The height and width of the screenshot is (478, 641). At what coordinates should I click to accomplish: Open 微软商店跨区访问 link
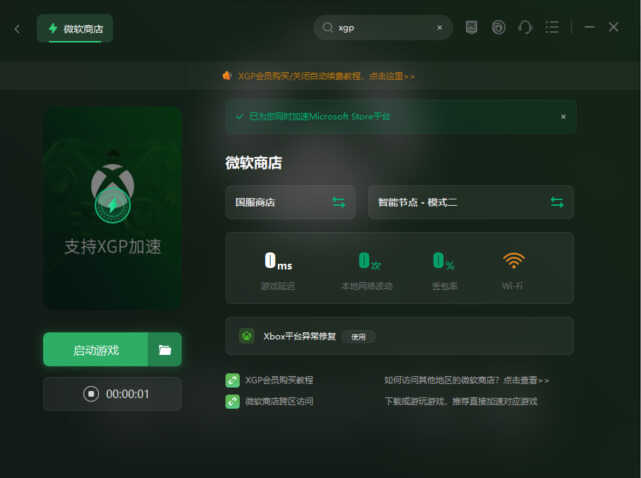click(279, 401)
